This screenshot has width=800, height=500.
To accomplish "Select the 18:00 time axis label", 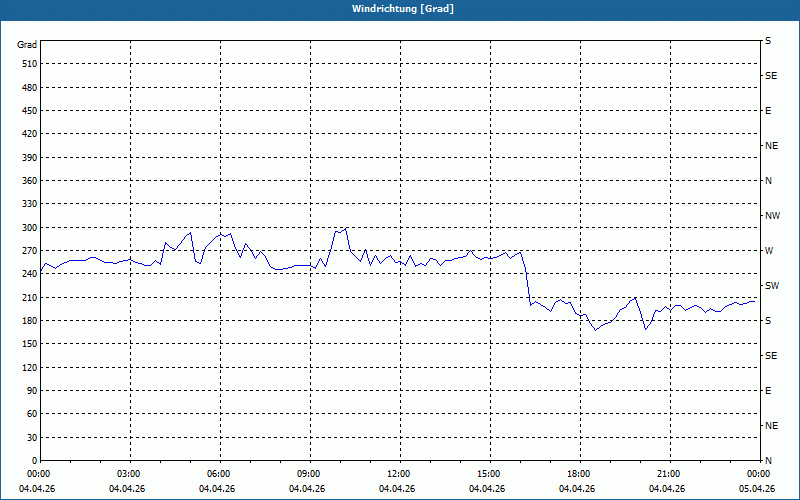I will 580,474.
